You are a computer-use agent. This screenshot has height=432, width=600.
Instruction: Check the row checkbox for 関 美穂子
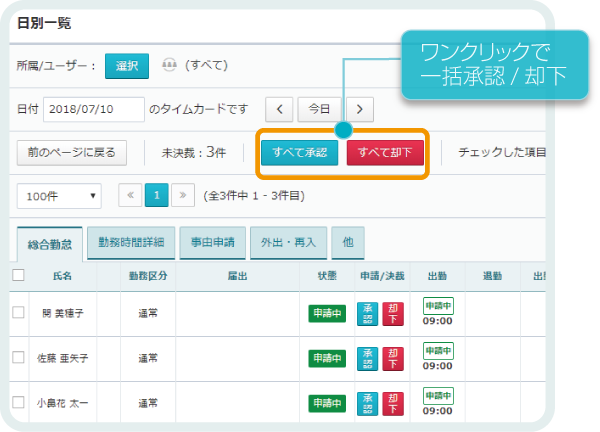(18, 312)
